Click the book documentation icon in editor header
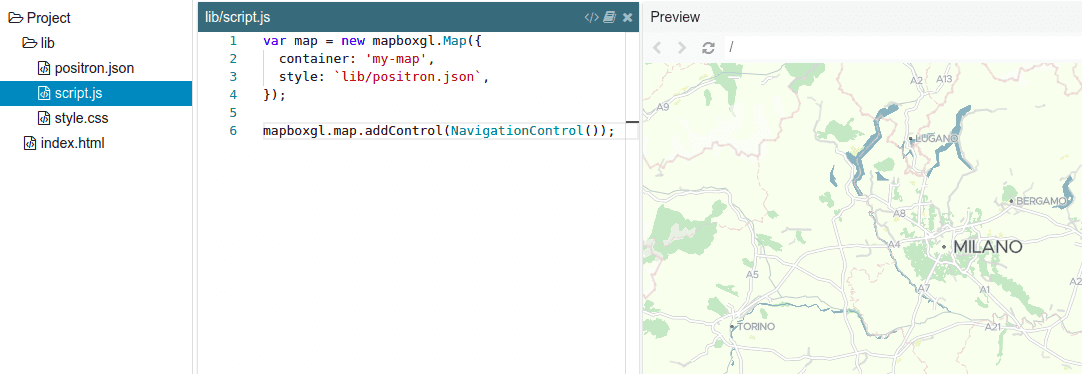This screenshot has width=1082, height=374. [x=609, y=17]
